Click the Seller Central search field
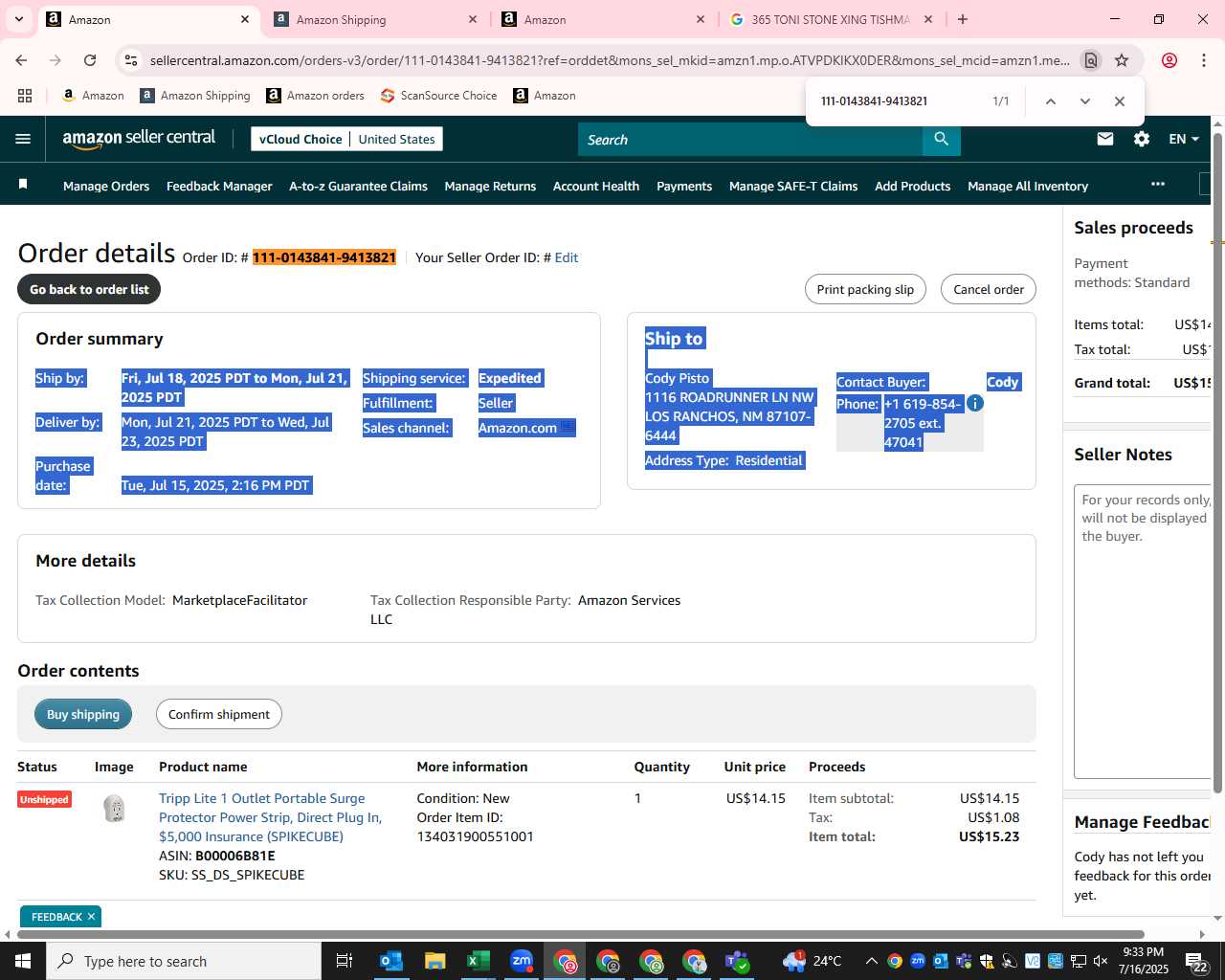The width and height of the screenshot is (1225, 980). pyautogui.click(x=750, y=140)
